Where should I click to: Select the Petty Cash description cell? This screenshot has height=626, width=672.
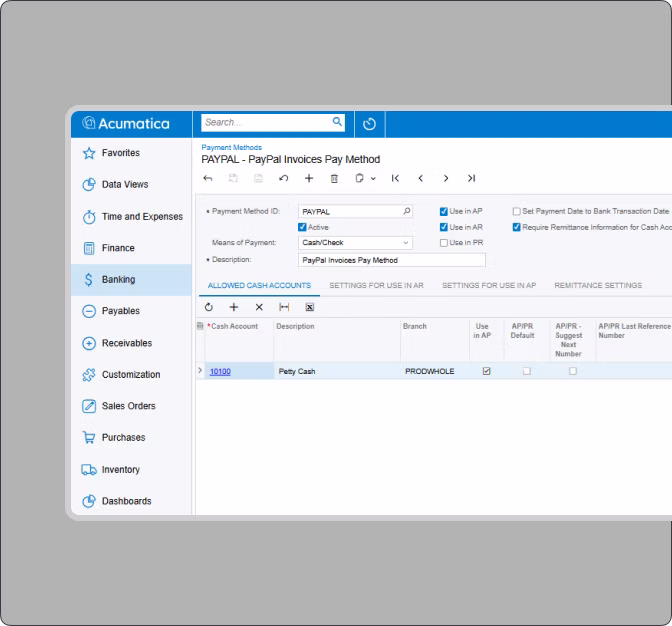tap(337, 371)
